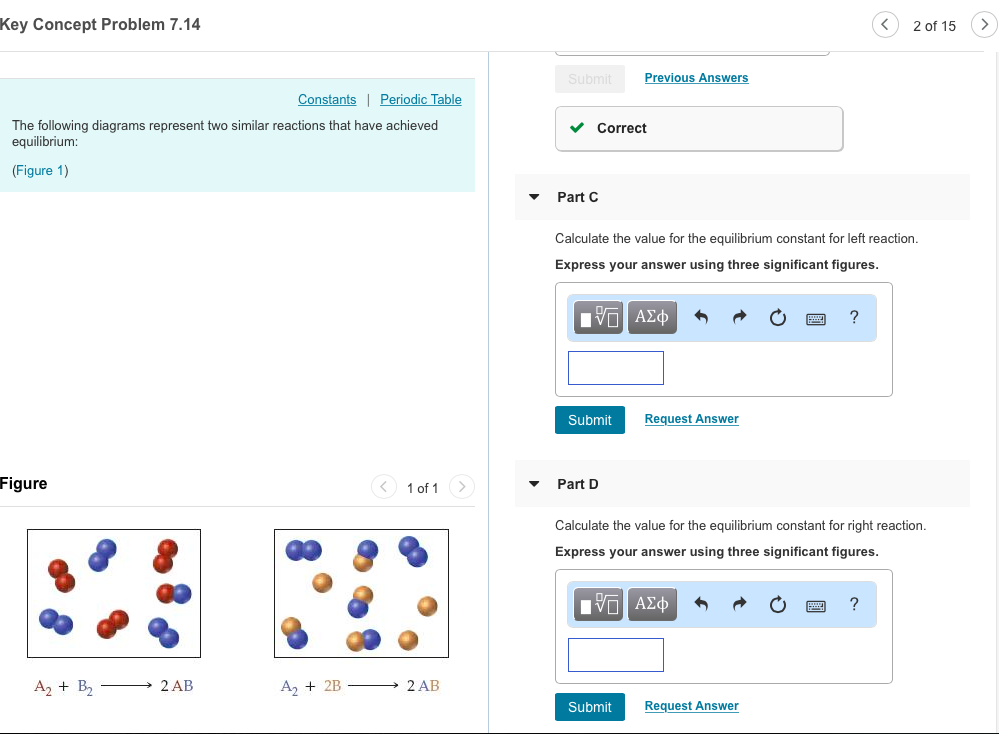This screenshot has height=734, width=999.
Task: Click the Figure 1 link
Action: coord(40,170)
